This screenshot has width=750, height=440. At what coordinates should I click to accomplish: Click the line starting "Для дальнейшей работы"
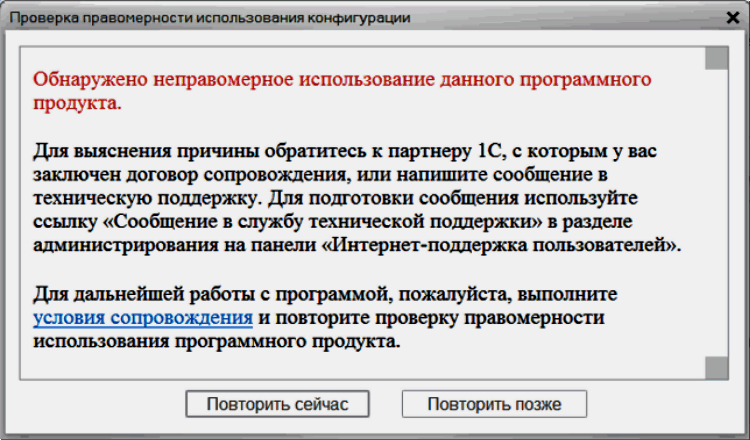point(325,294)
